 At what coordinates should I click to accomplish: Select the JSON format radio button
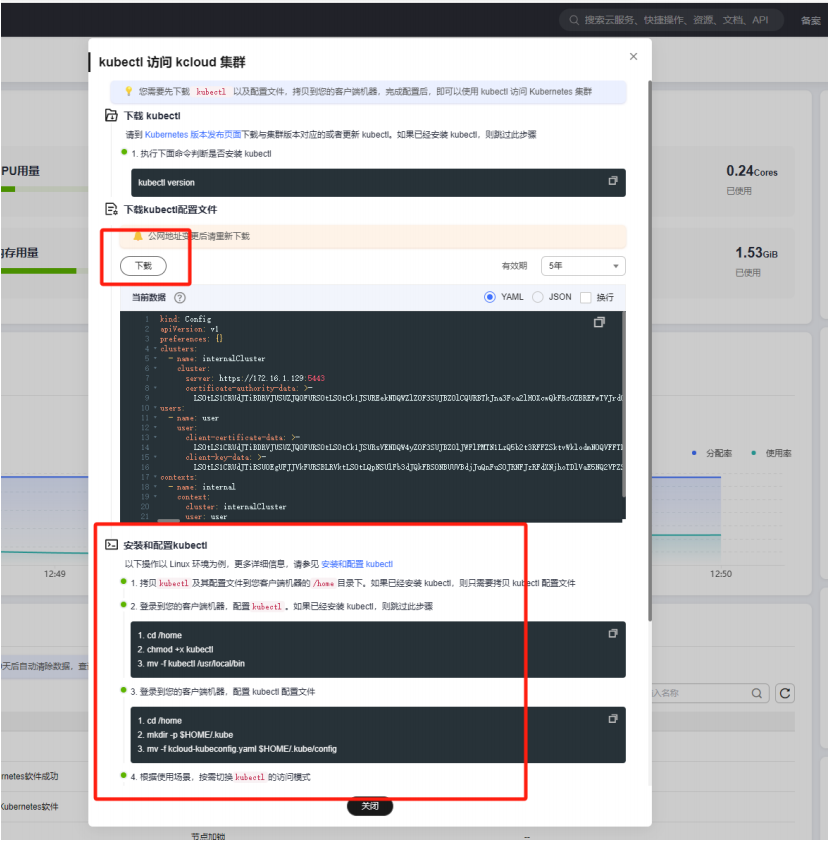[537, 297]
